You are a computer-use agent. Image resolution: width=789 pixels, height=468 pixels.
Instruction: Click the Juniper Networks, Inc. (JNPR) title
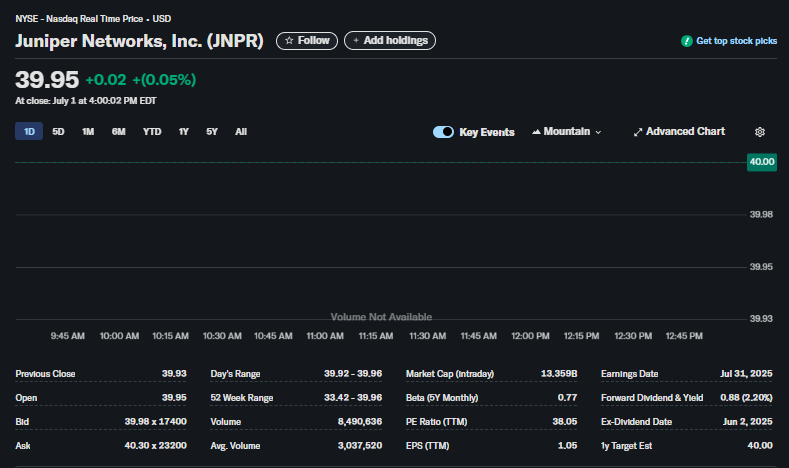[139, 41]
